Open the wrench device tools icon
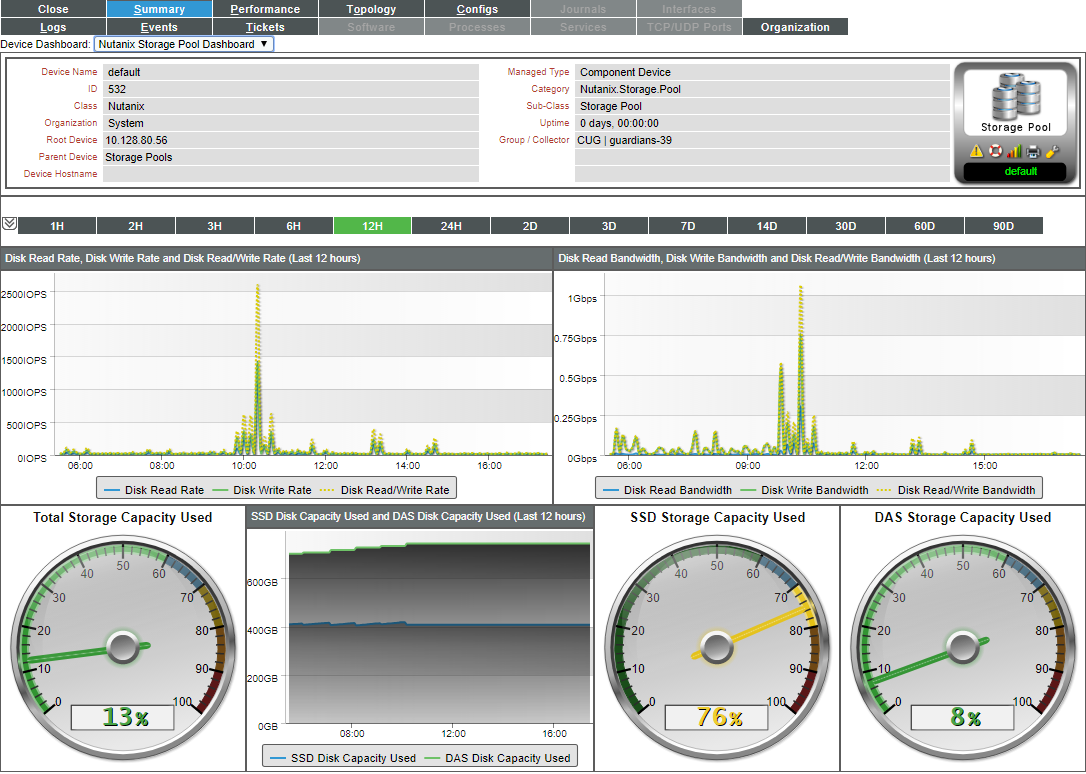This screenshot has width=1086, height=774. pos(1051,151)
